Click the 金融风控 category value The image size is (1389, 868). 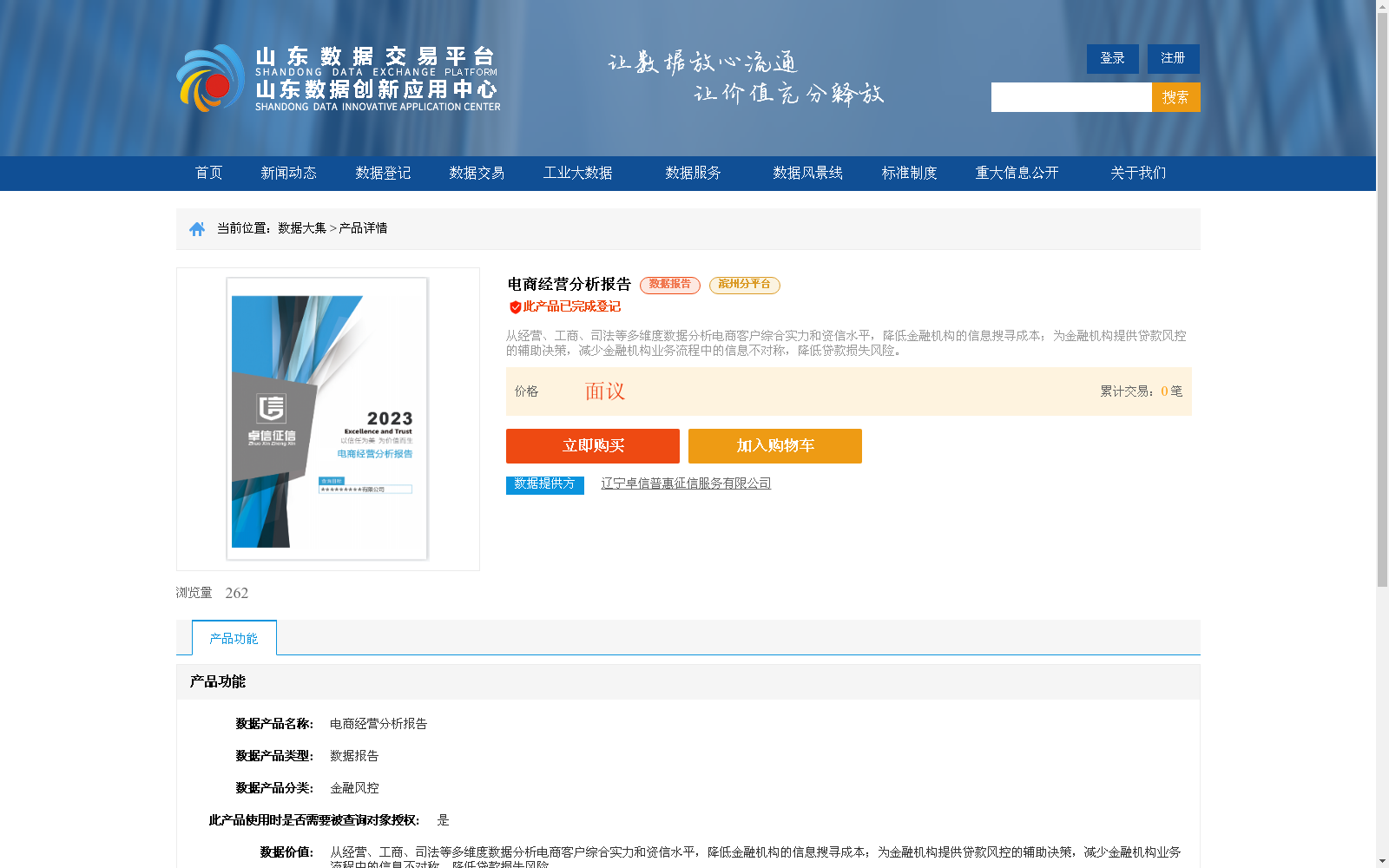(x=354, y=788)
